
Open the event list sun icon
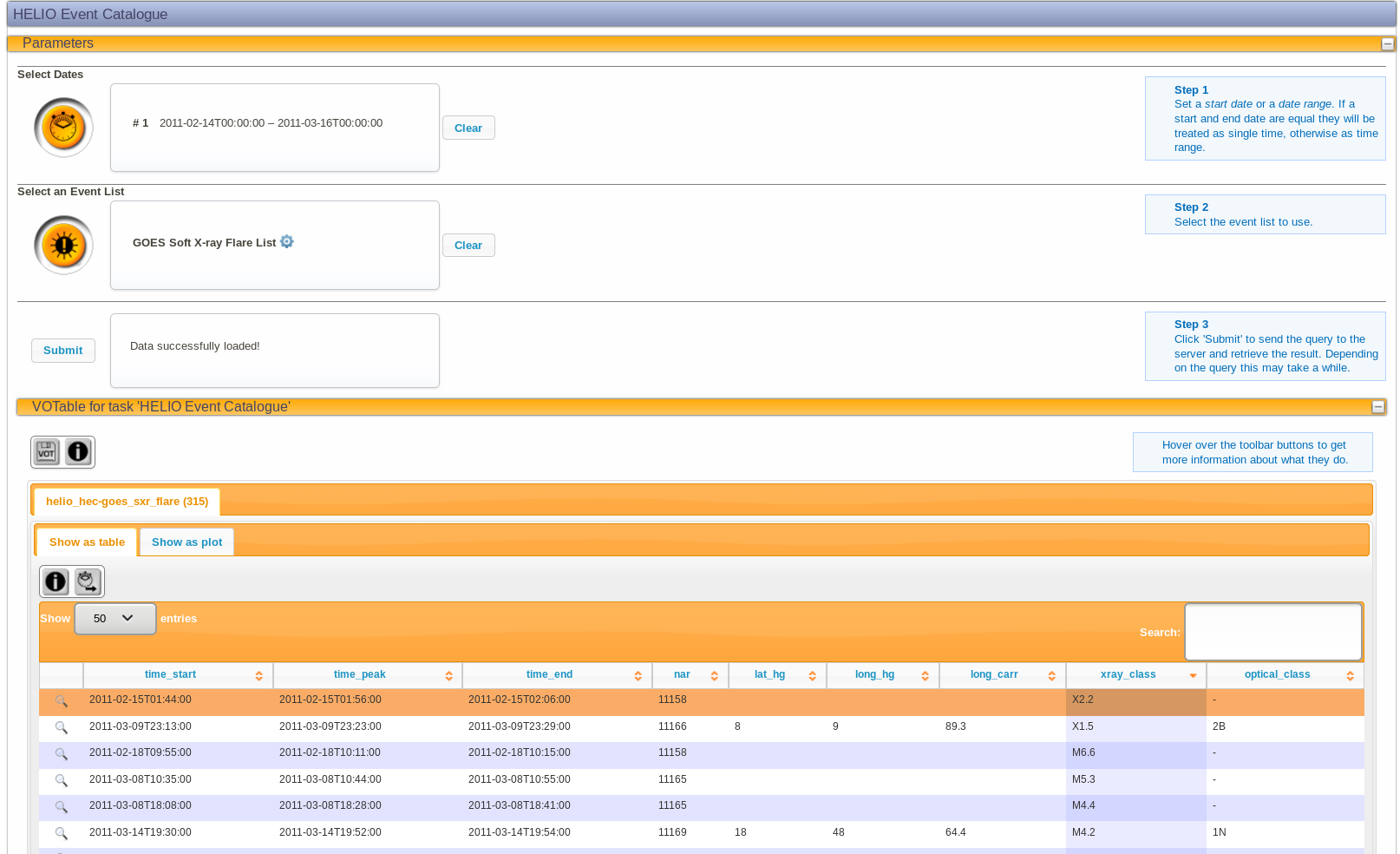(x=63, y=245)
